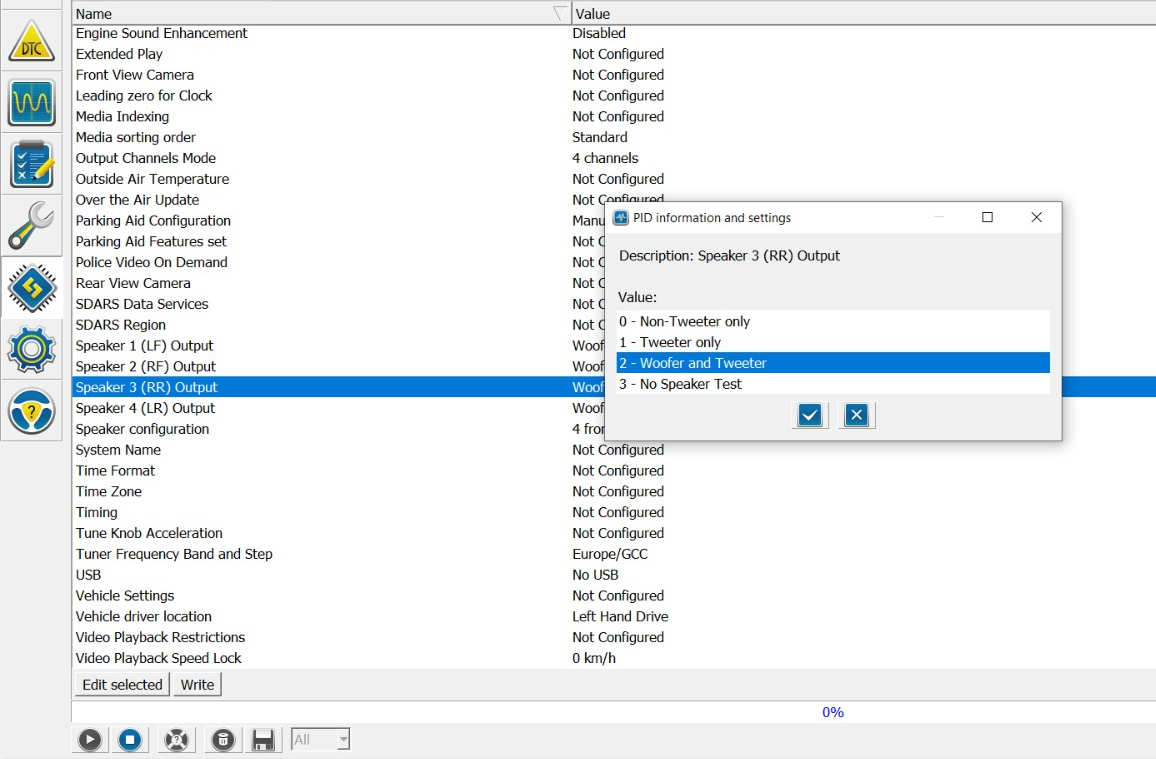
Task: Open the steering wheel help section
Action: click(31, 410)
